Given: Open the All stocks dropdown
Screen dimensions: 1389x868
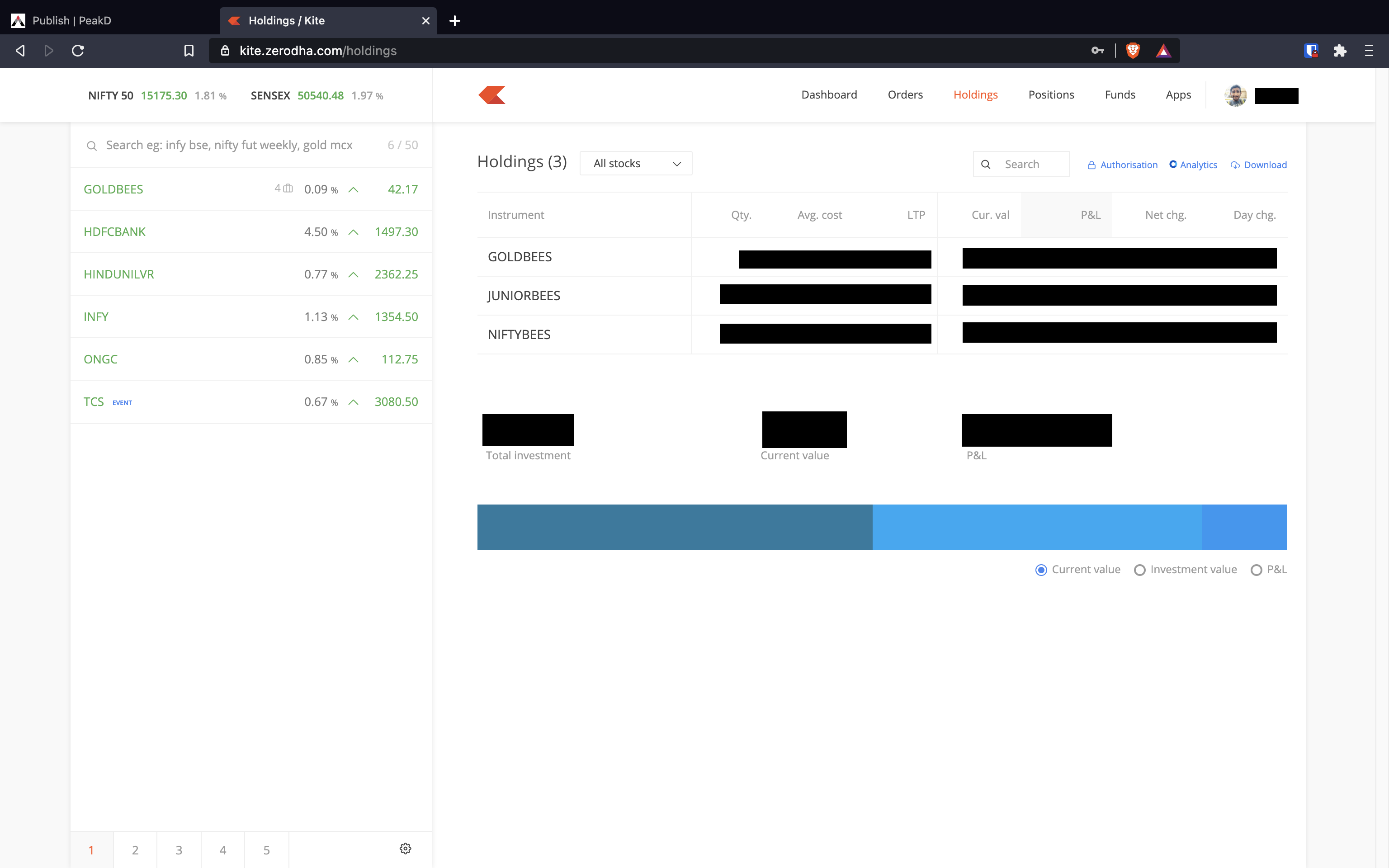Looking at the screenshot, I should pos(636,164).
